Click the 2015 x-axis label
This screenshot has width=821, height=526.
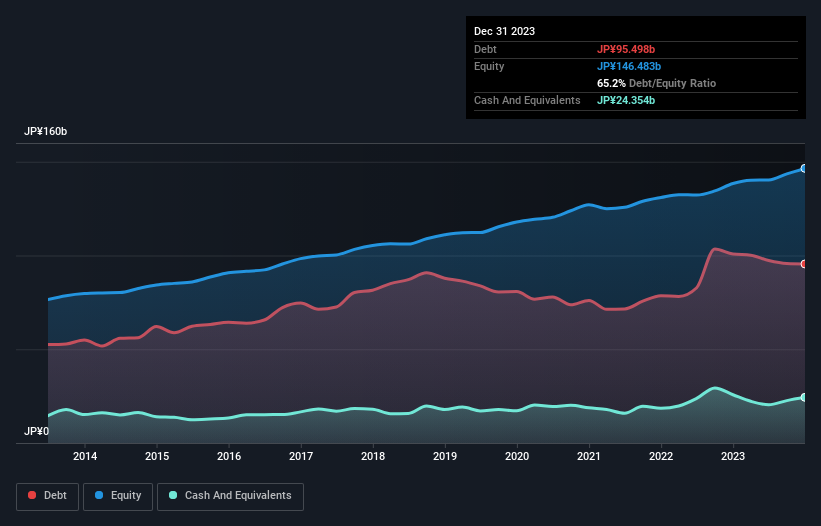(157, 456)
